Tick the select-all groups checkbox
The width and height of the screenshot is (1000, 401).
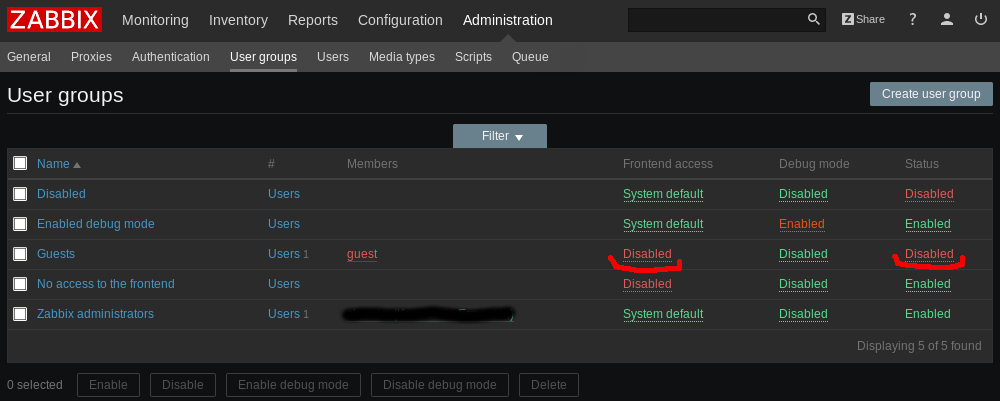[x=20, y=163]
